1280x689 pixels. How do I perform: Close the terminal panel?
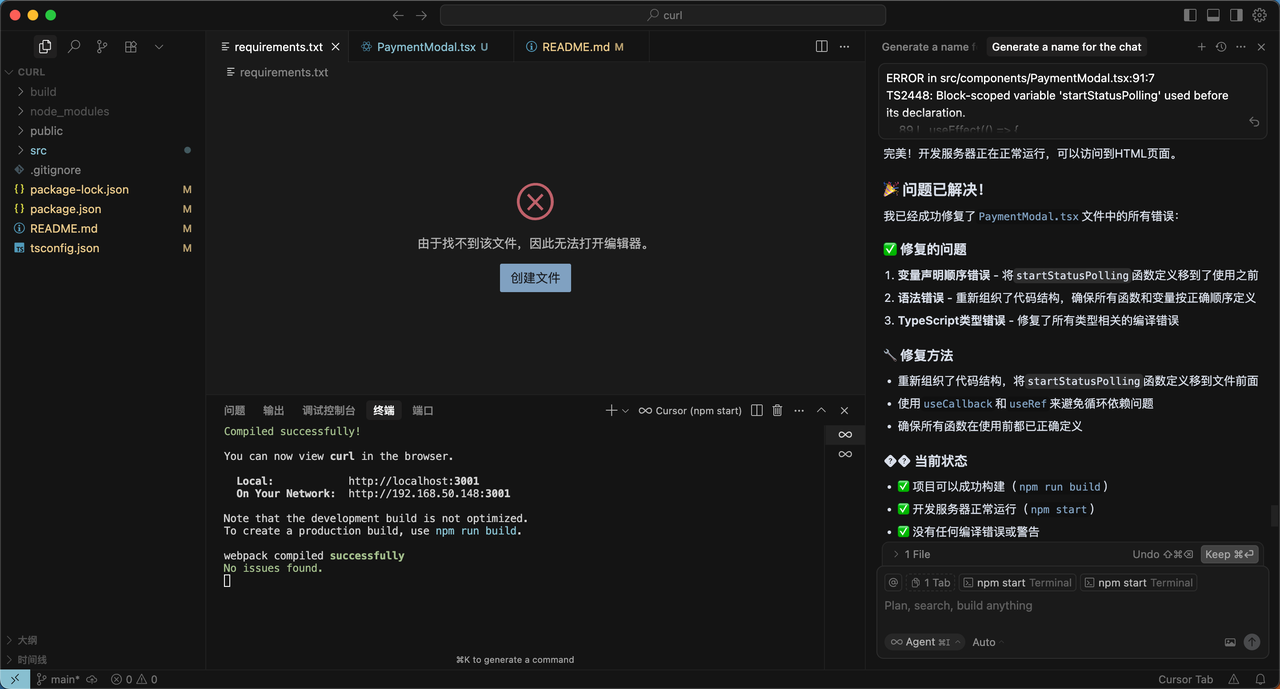[844, 410]
